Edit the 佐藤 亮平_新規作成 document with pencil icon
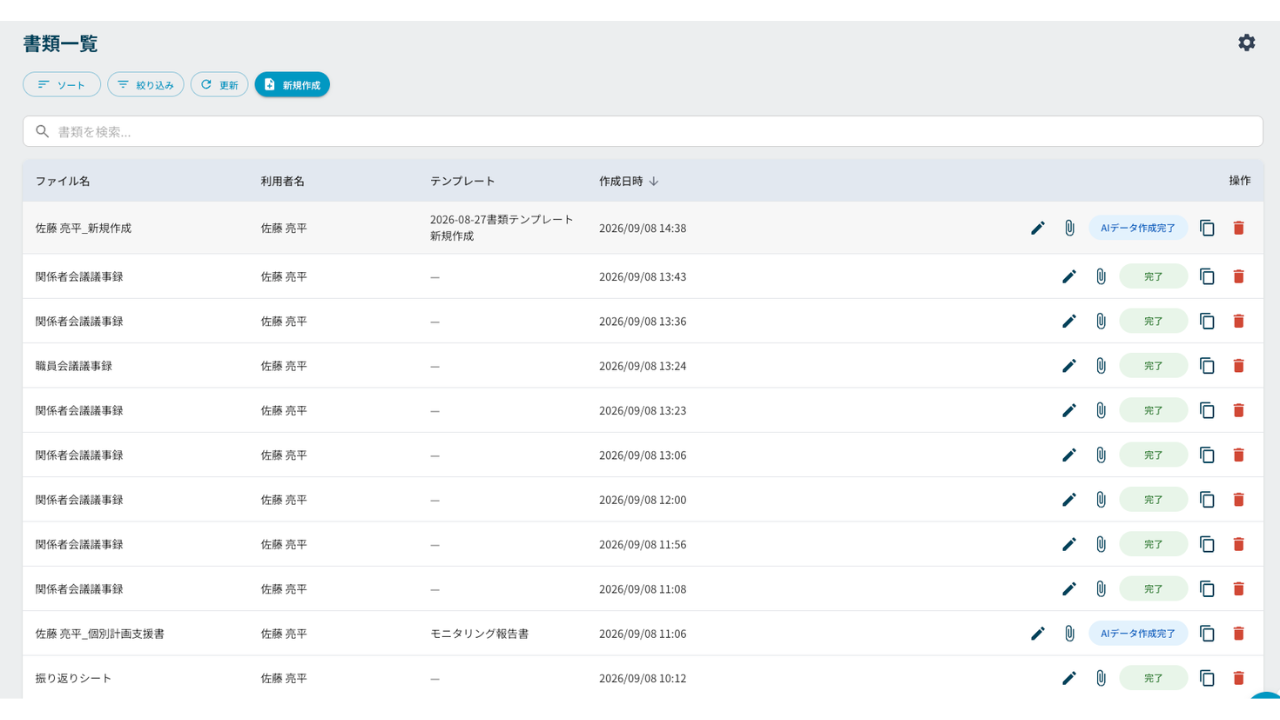 pyautogui.click(x=1038, y=228)
